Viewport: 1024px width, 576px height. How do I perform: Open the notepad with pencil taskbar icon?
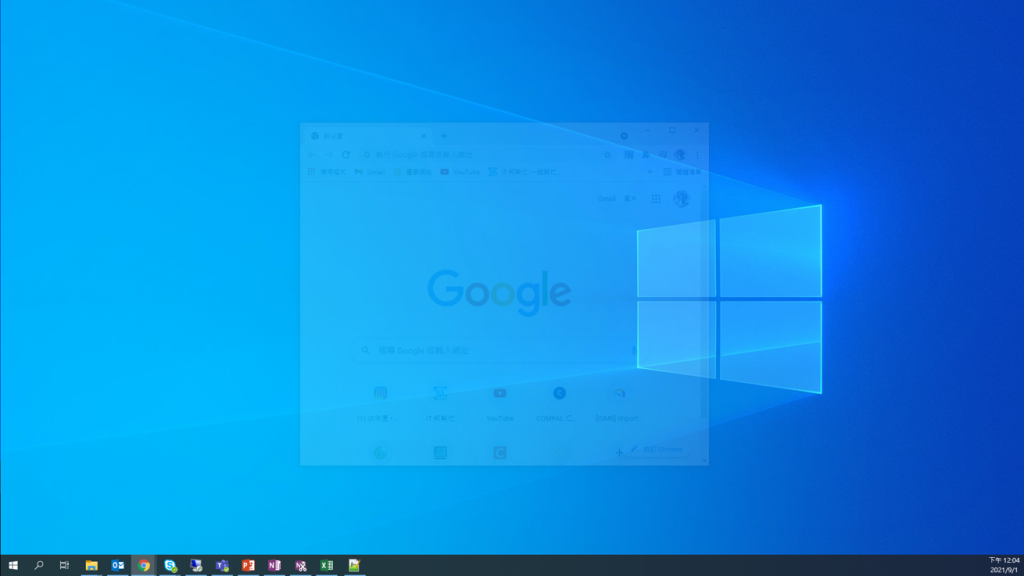click(354, 566)
